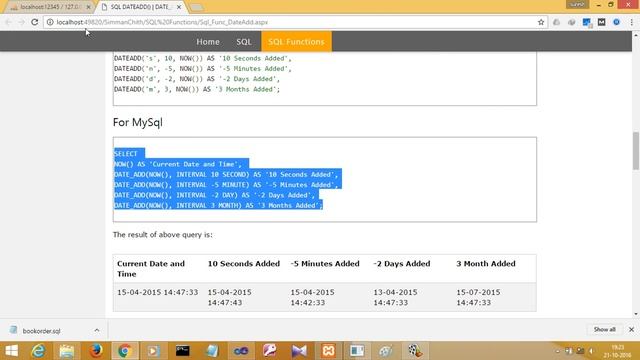Click the INTERVAL -2 DAY code line
This screenshot has width=640, height=360.
(x=215, y=195)
